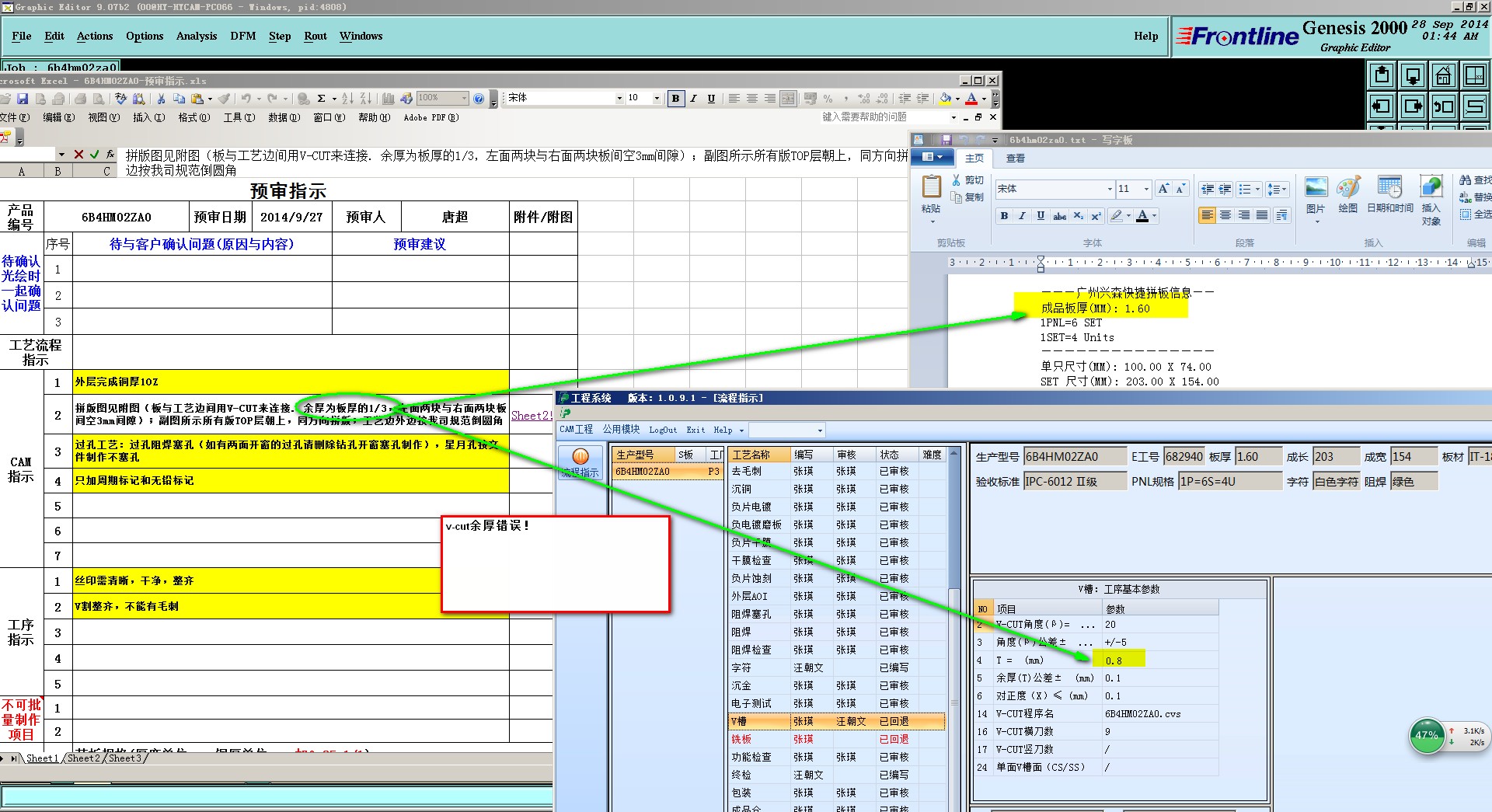Viewport: 1492px width, 812px height.
Task: Click the green enter checkmark in formula bar
Action: coord(95,155)
